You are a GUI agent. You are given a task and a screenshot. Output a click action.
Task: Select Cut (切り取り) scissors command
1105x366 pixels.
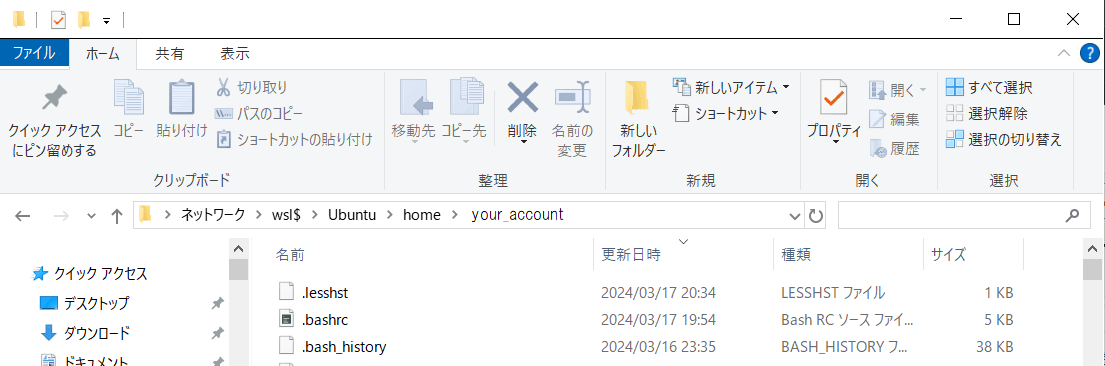tap(252, 88)
